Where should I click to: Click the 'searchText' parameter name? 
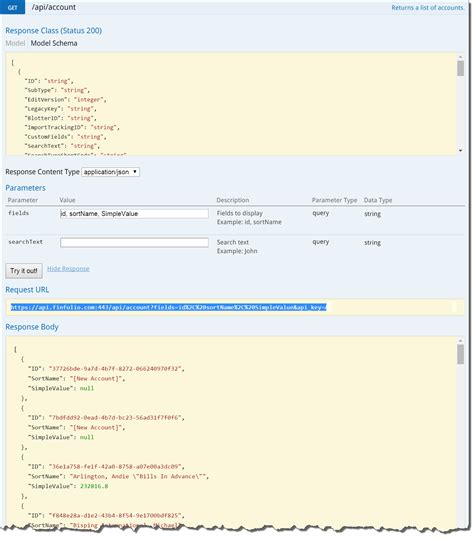[x=25, y=242]
